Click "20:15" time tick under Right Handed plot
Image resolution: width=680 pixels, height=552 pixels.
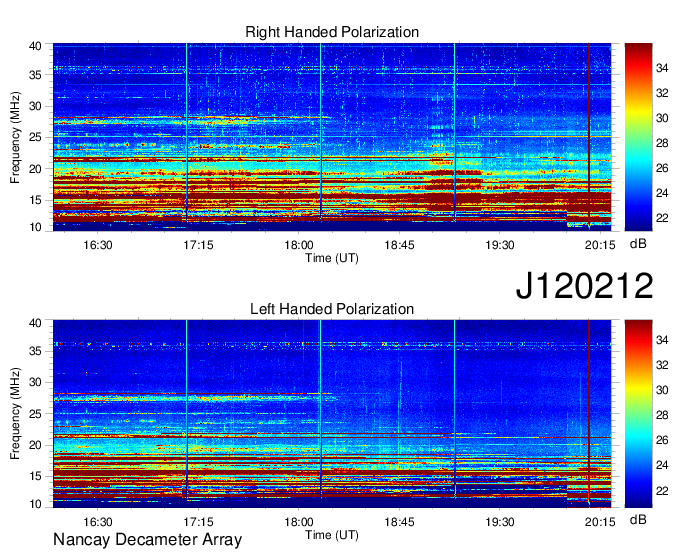pyautogui.click(x=600, y=245)
